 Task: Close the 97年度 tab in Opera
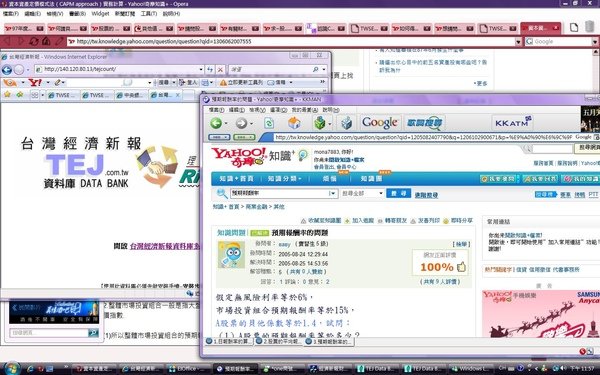pyautogui.click(x=40, y=28)
